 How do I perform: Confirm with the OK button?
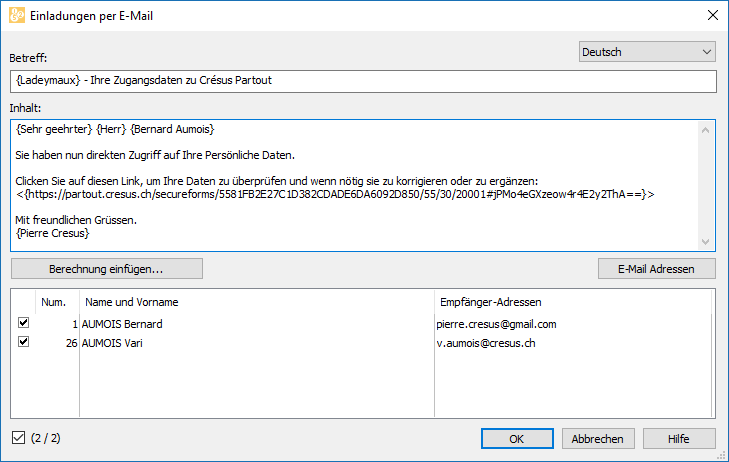[x=517, y=438]
